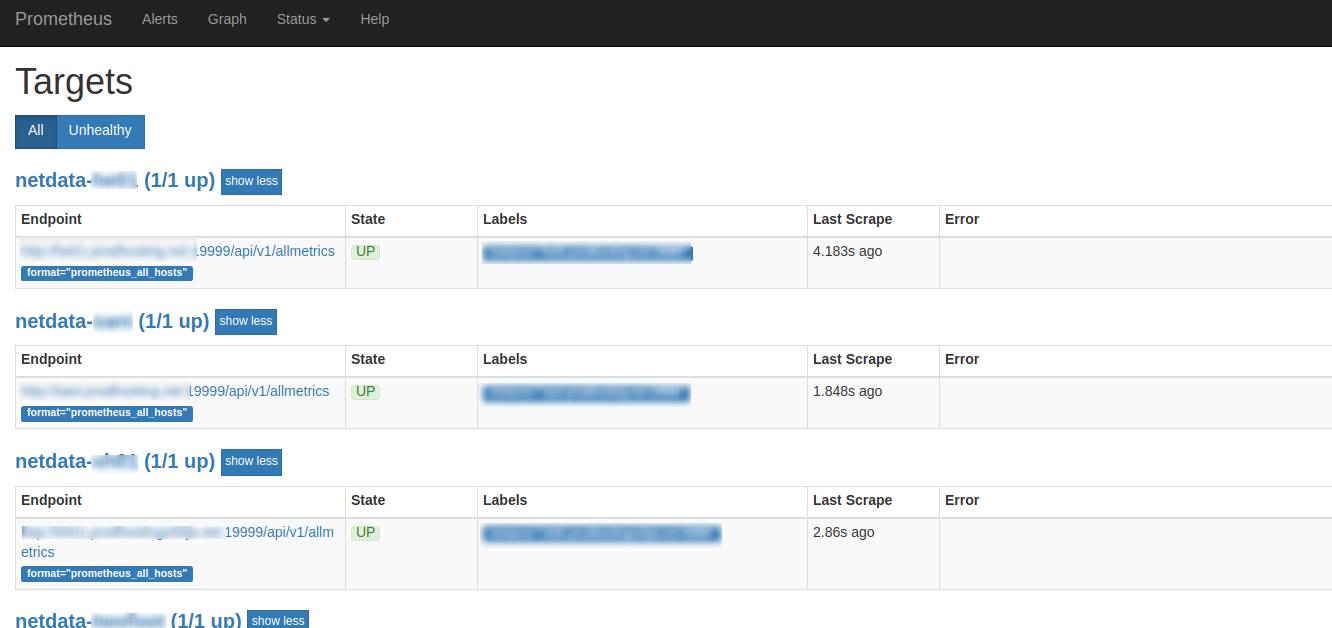Viewport: 1332px width, 628px height.
Task: Collapse third netdata group with show less
Action: (251, 461)
